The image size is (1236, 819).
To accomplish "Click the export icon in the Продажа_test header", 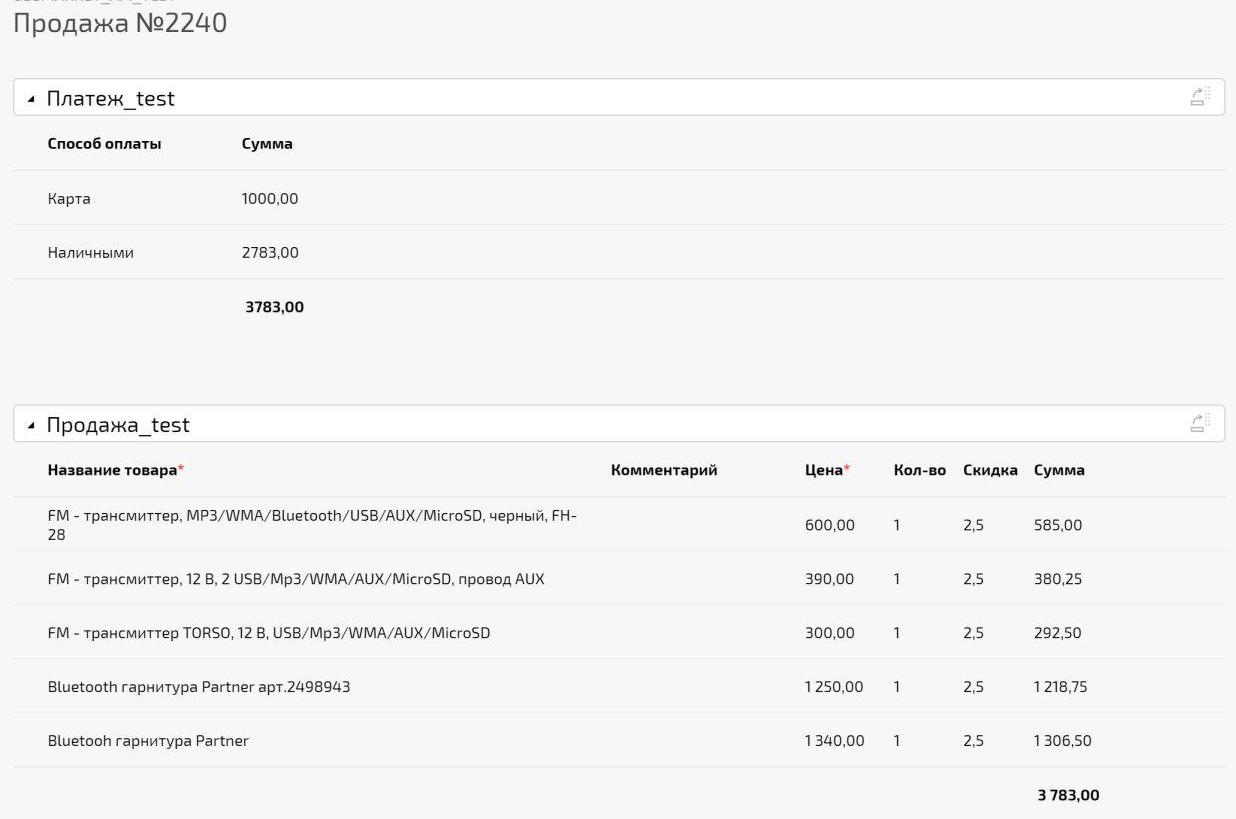I will (1200, 423).
